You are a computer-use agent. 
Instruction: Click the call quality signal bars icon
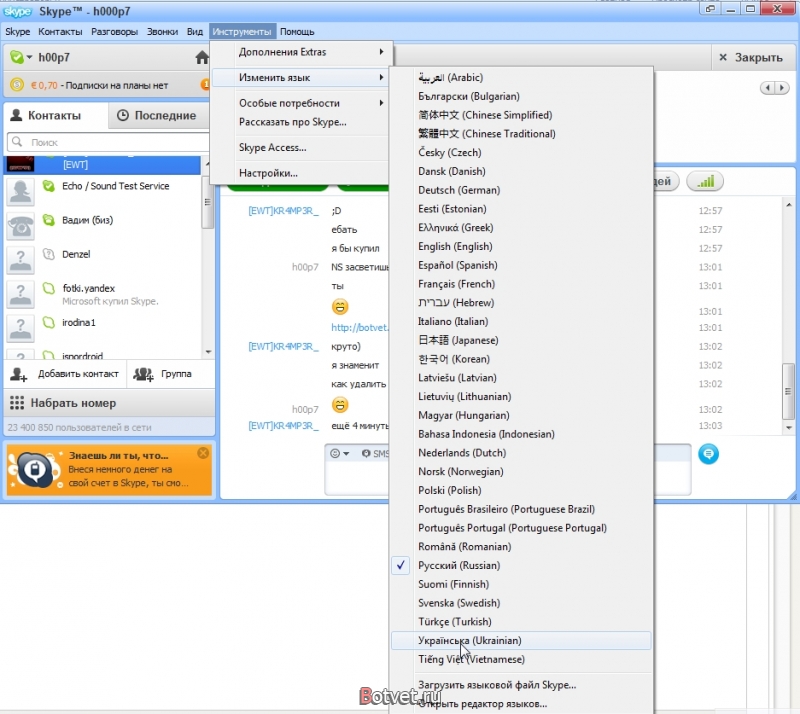point(705,181)
